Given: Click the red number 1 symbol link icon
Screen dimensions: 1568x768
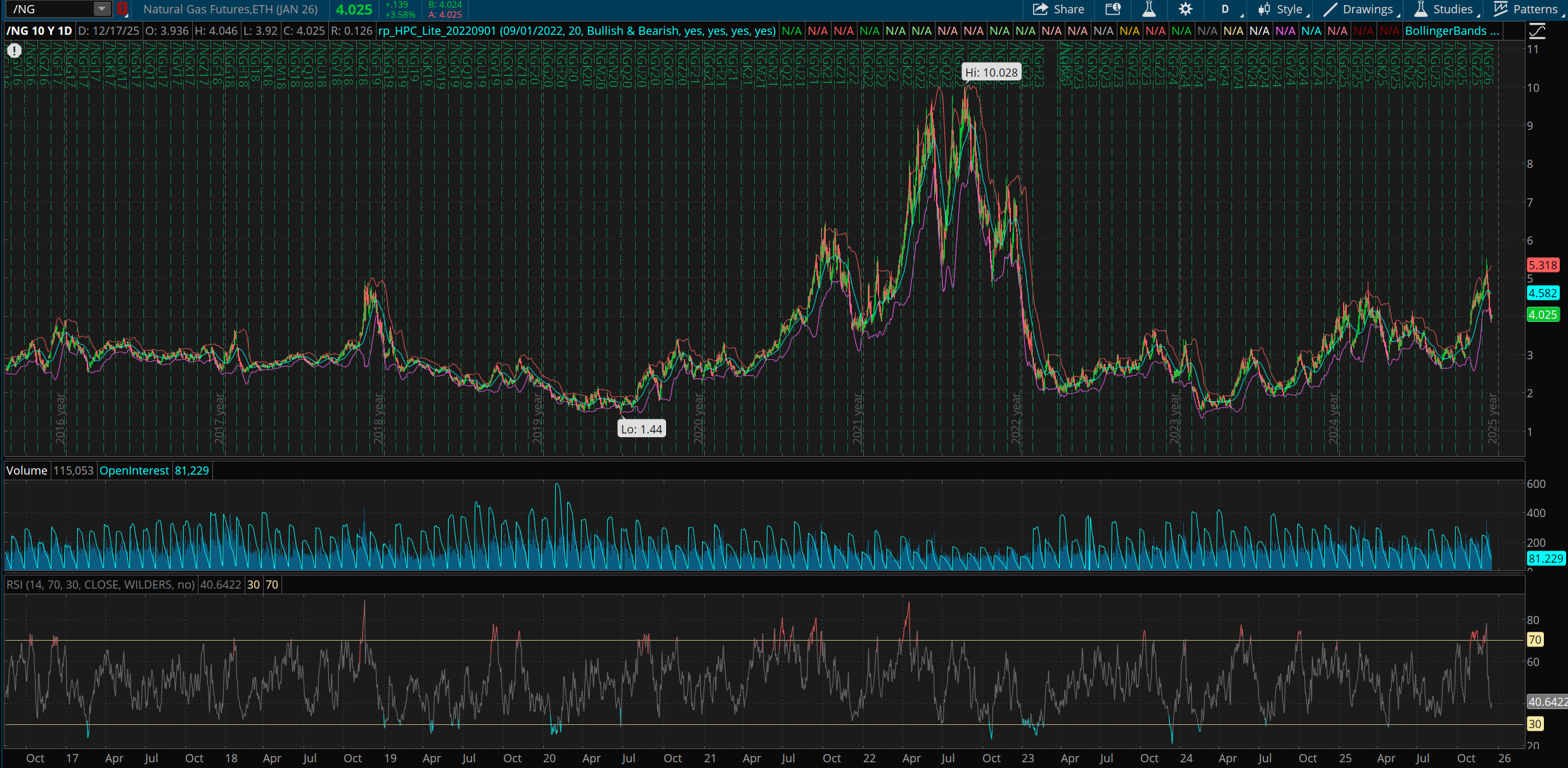Looking at the screenshot, I should (x=122, y=9).
